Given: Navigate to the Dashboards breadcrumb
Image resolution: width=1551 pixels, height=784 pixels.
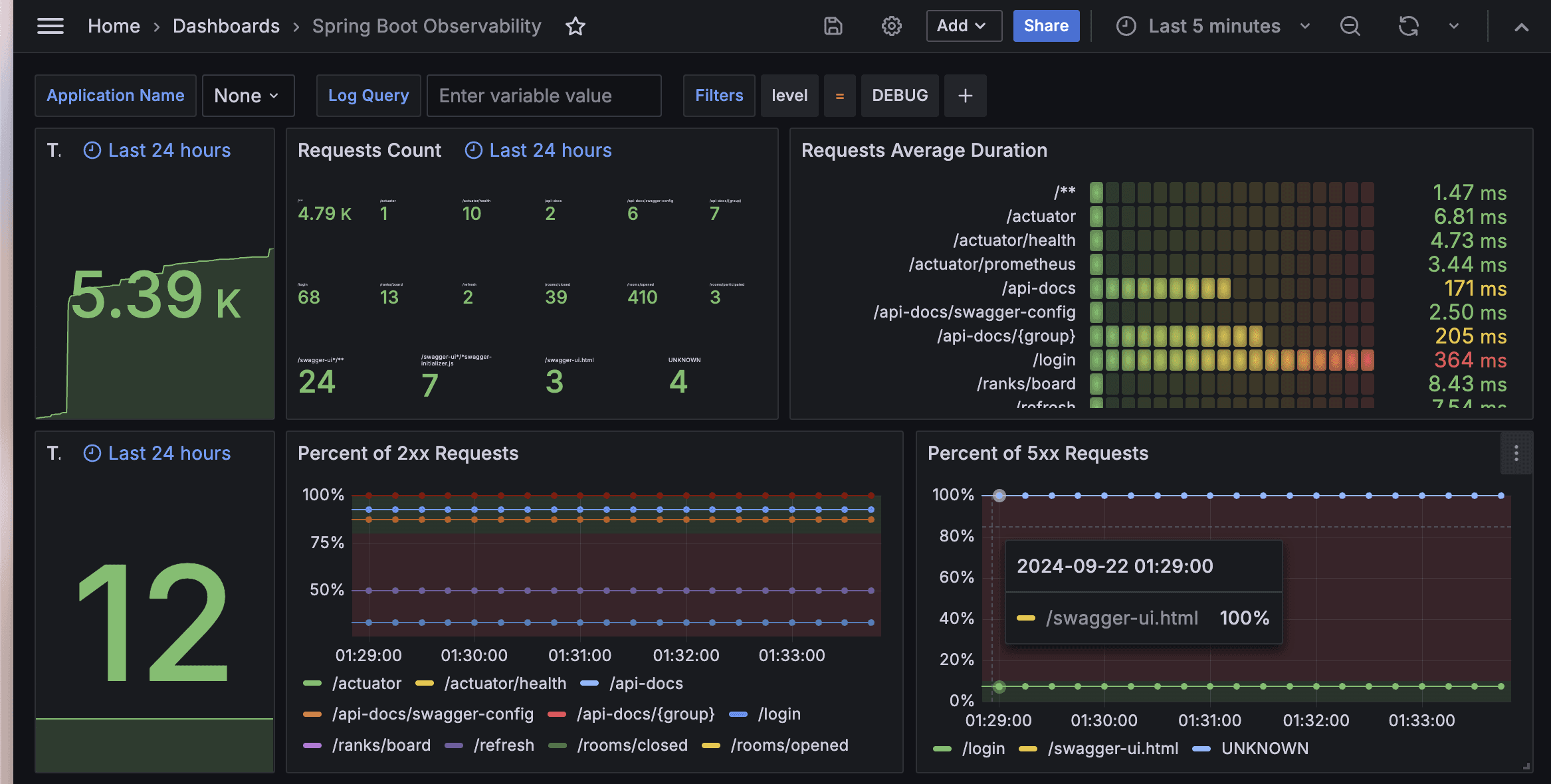Looking at the screenshot, I should tap(226, 26).
